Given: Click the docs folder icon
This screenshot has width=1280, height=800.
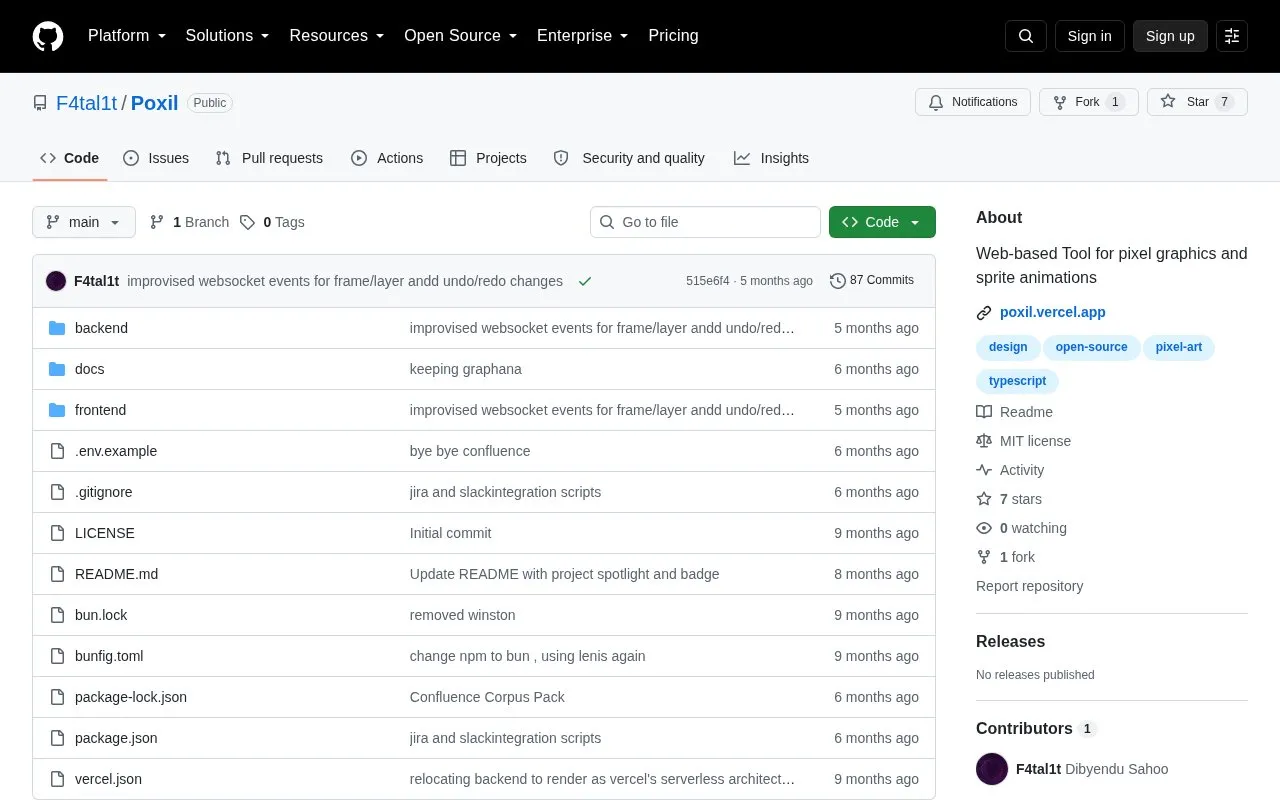Looking at the screenshot, I should click(x=57, y=369).
